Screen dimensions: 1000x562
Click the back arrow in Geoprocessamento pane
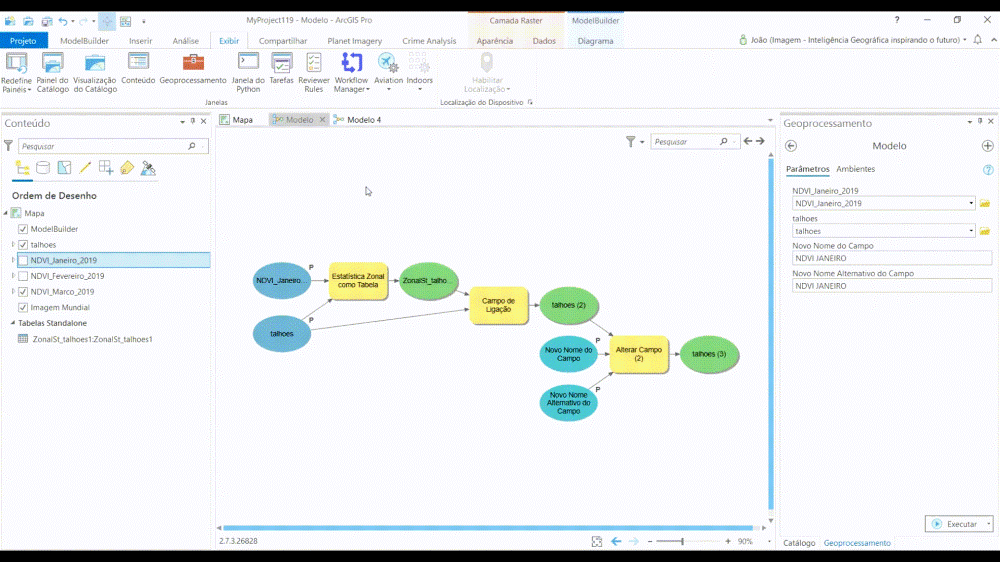[x=791, y=146]
